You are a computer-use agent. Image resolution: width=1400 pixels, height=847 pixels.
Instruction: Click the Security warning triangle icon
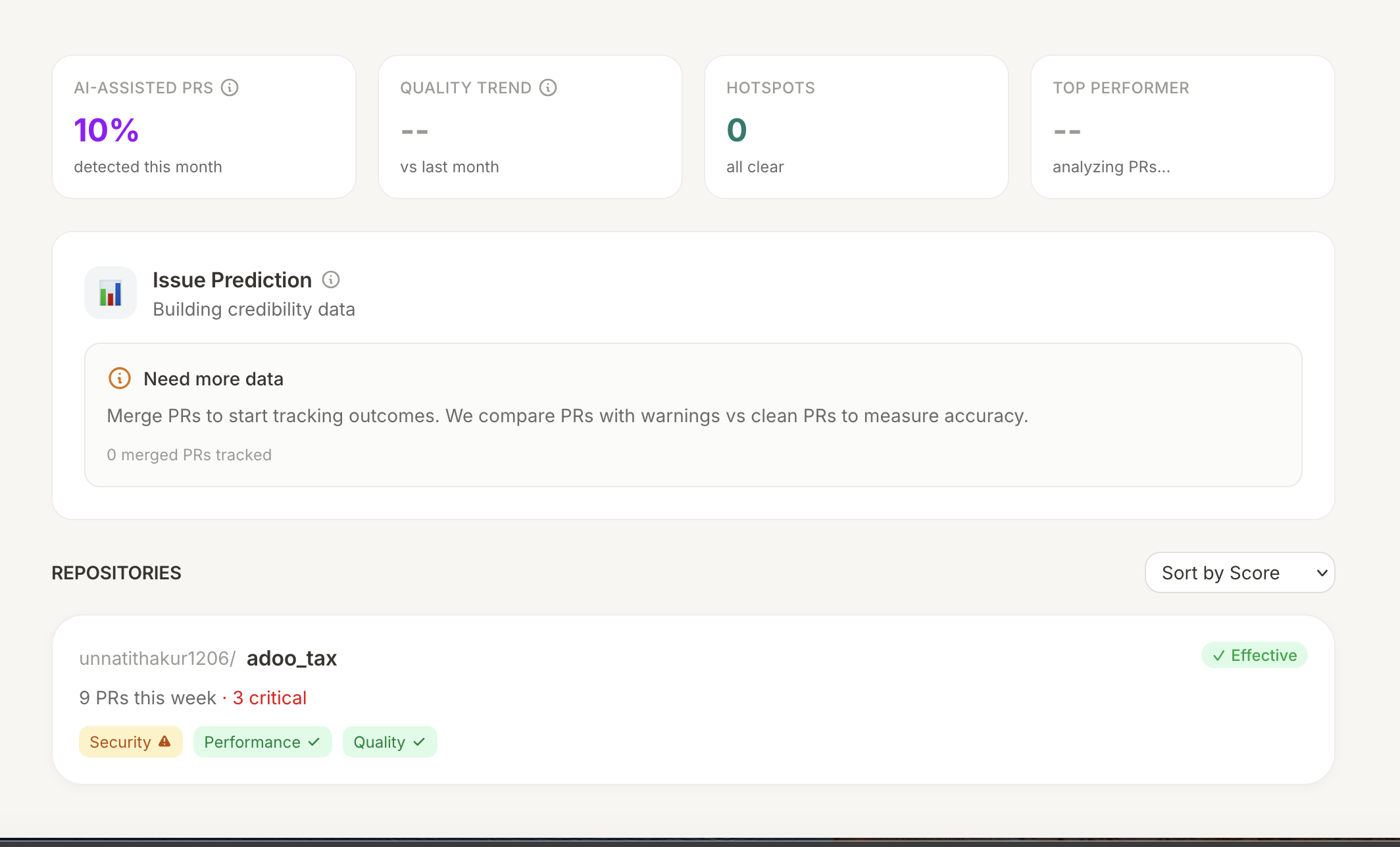point(164,741)
